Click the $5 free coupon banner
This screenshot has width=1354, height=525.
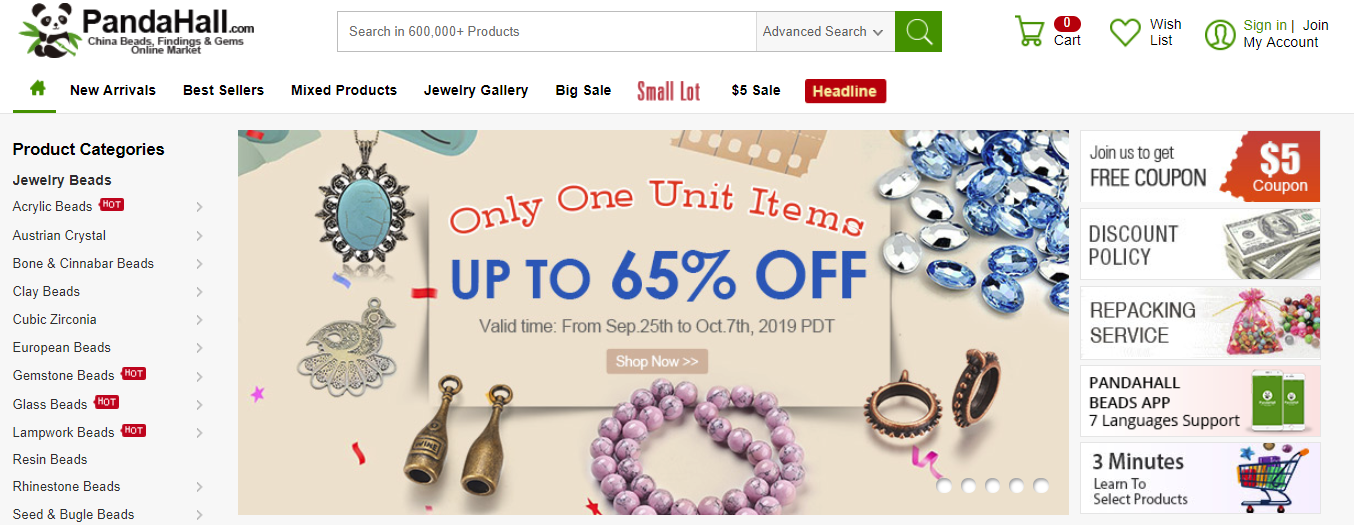click(x=1200, y=166)
